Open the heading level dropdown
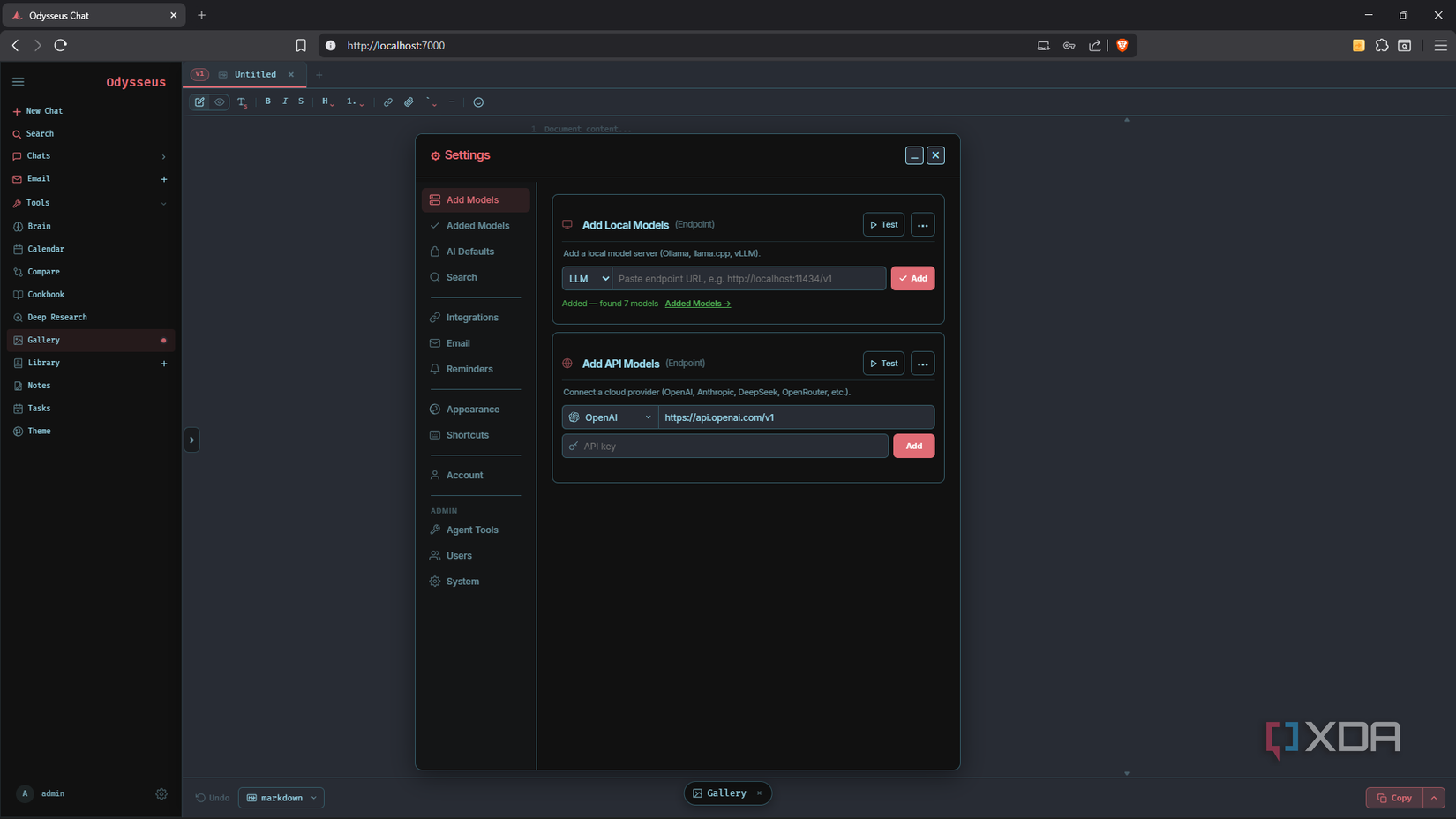The height and width of the screenshot is (819, 1456). pos(327,102)
